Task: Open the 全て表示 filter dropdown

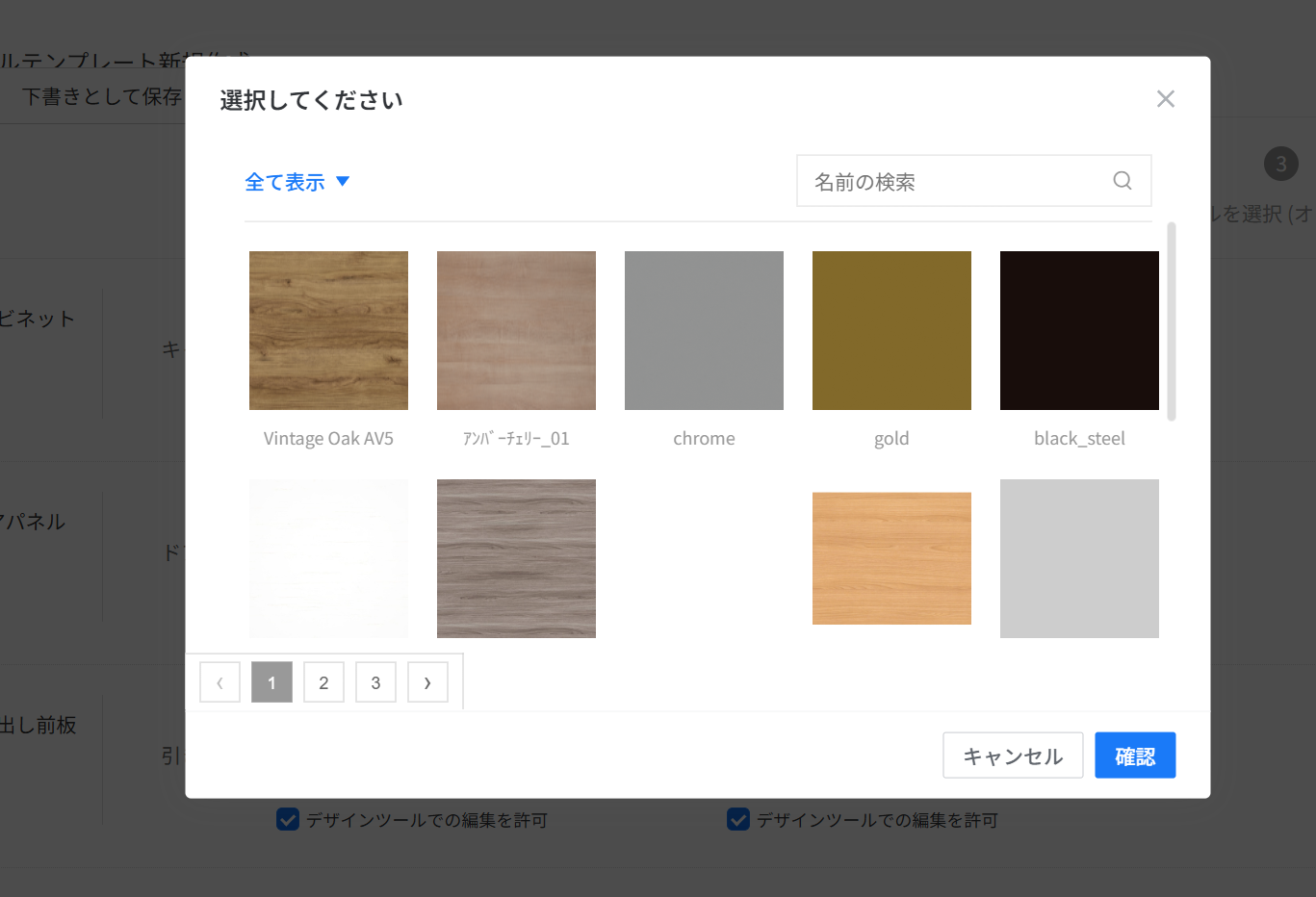Action: click(x=297, y=182)
